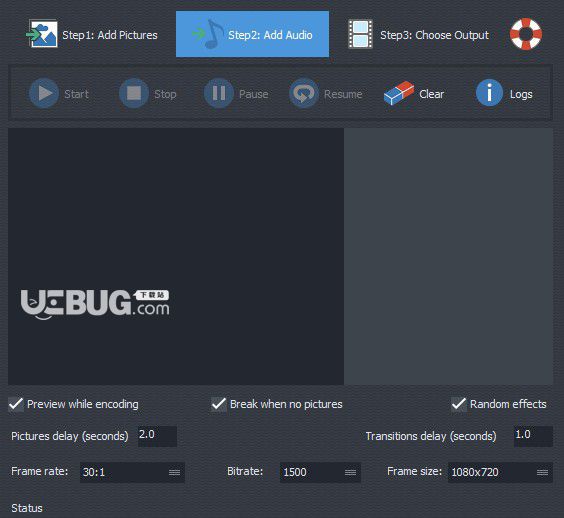Click the Start play icon
Viewport: 564px width, 518px height.
tap(44, 93)
